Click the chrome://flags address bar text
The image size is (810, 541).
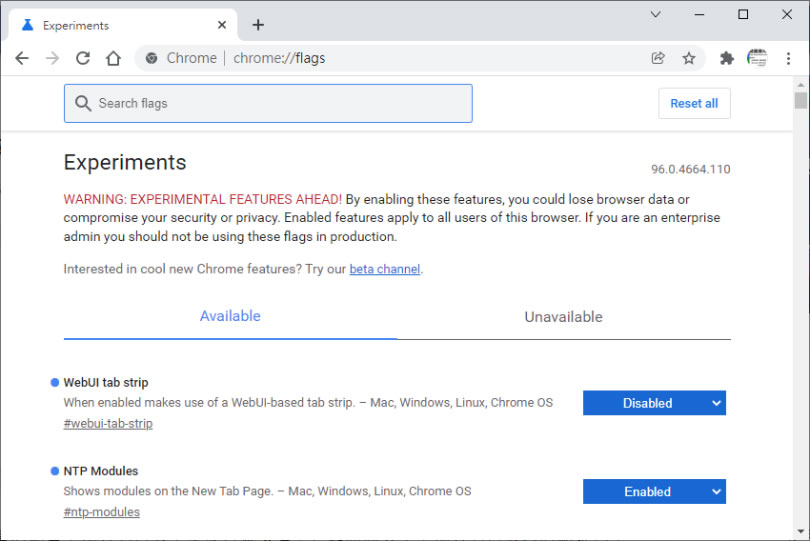point(279,58)
